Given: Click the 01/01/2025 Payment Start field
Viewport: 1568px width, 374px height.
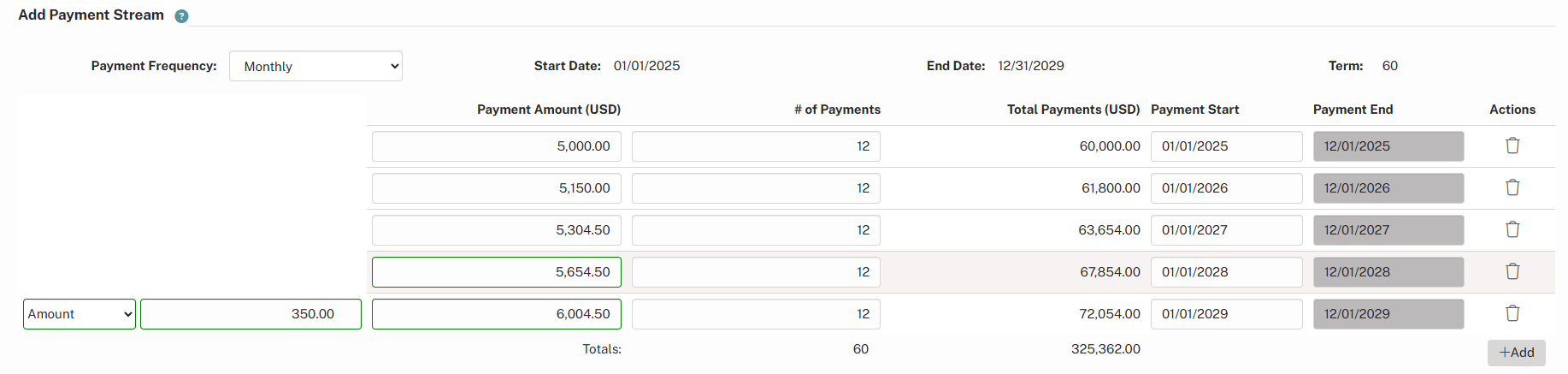Looking at the screenshot, I should (x=1226, y=146).
